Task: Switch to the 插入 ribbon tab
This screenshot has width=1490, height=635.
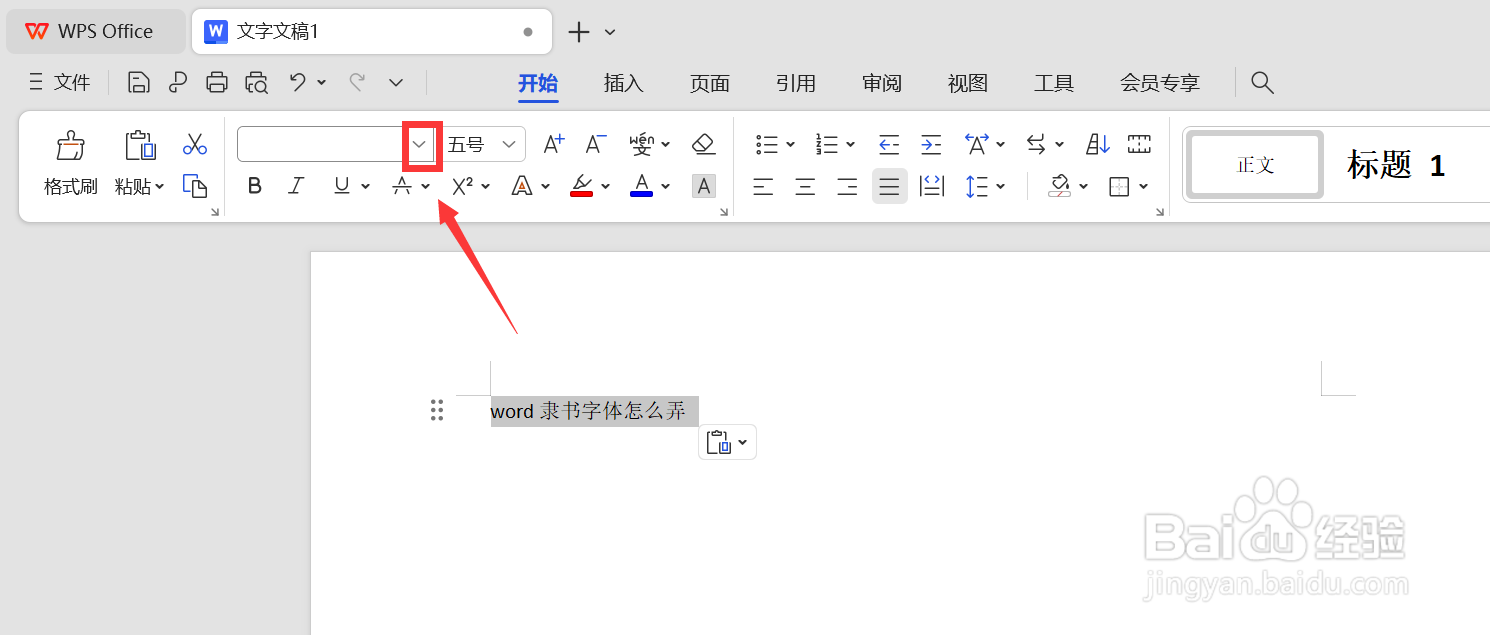Action: coord(623,82)
